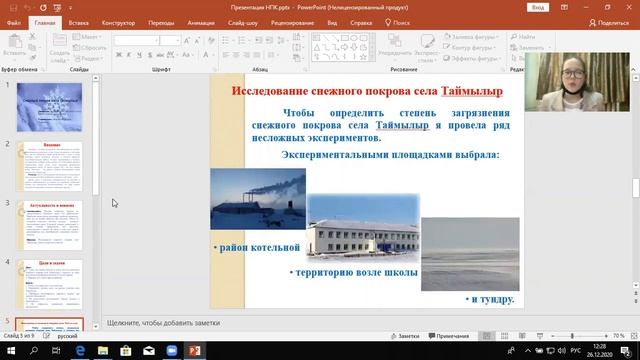Toggle Underline (Ч) formatting
Viewport: 640px width, 360px height.
[x=139, y=55]
